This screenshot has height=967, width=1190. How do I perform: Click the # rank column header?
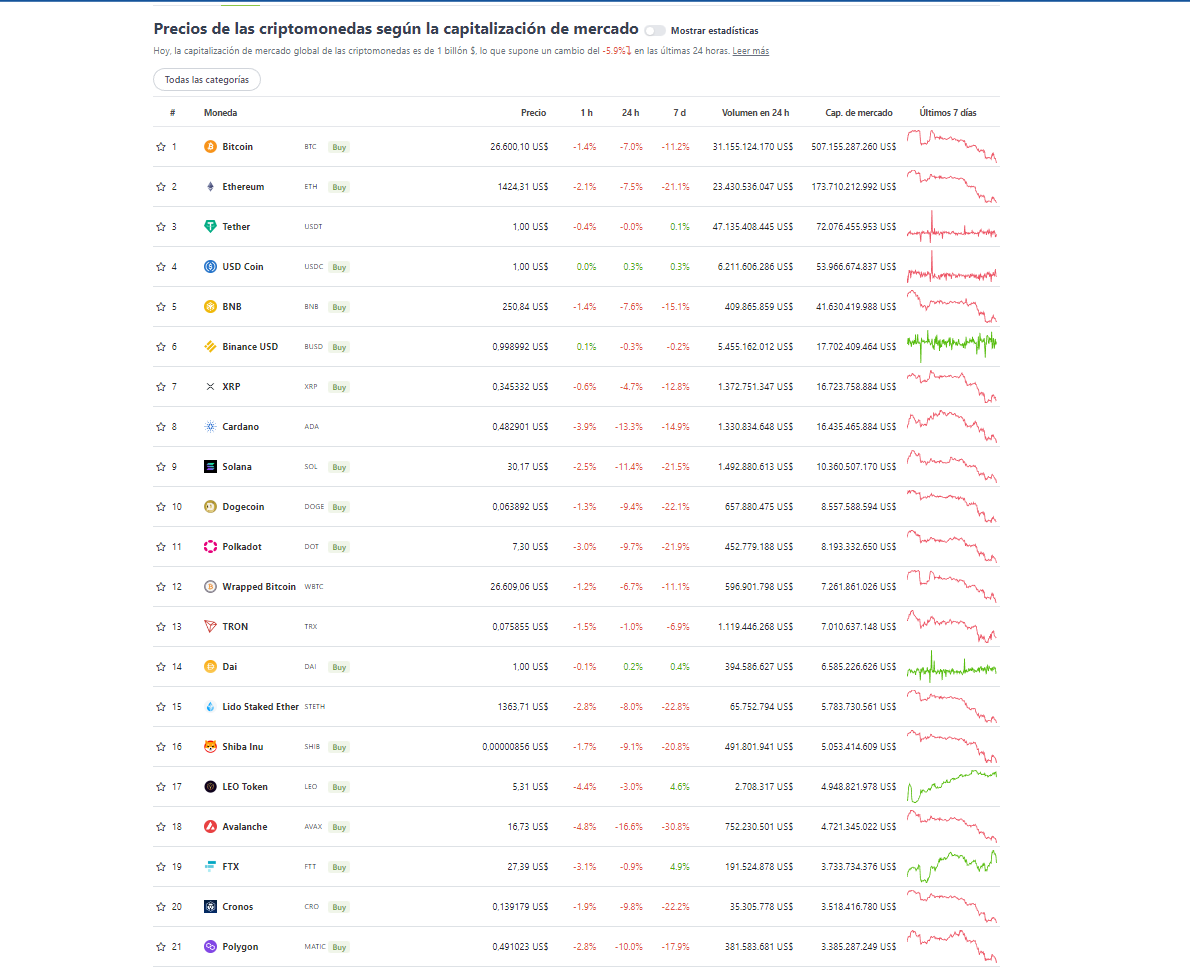pyautogui.click(x=173, y=112)
